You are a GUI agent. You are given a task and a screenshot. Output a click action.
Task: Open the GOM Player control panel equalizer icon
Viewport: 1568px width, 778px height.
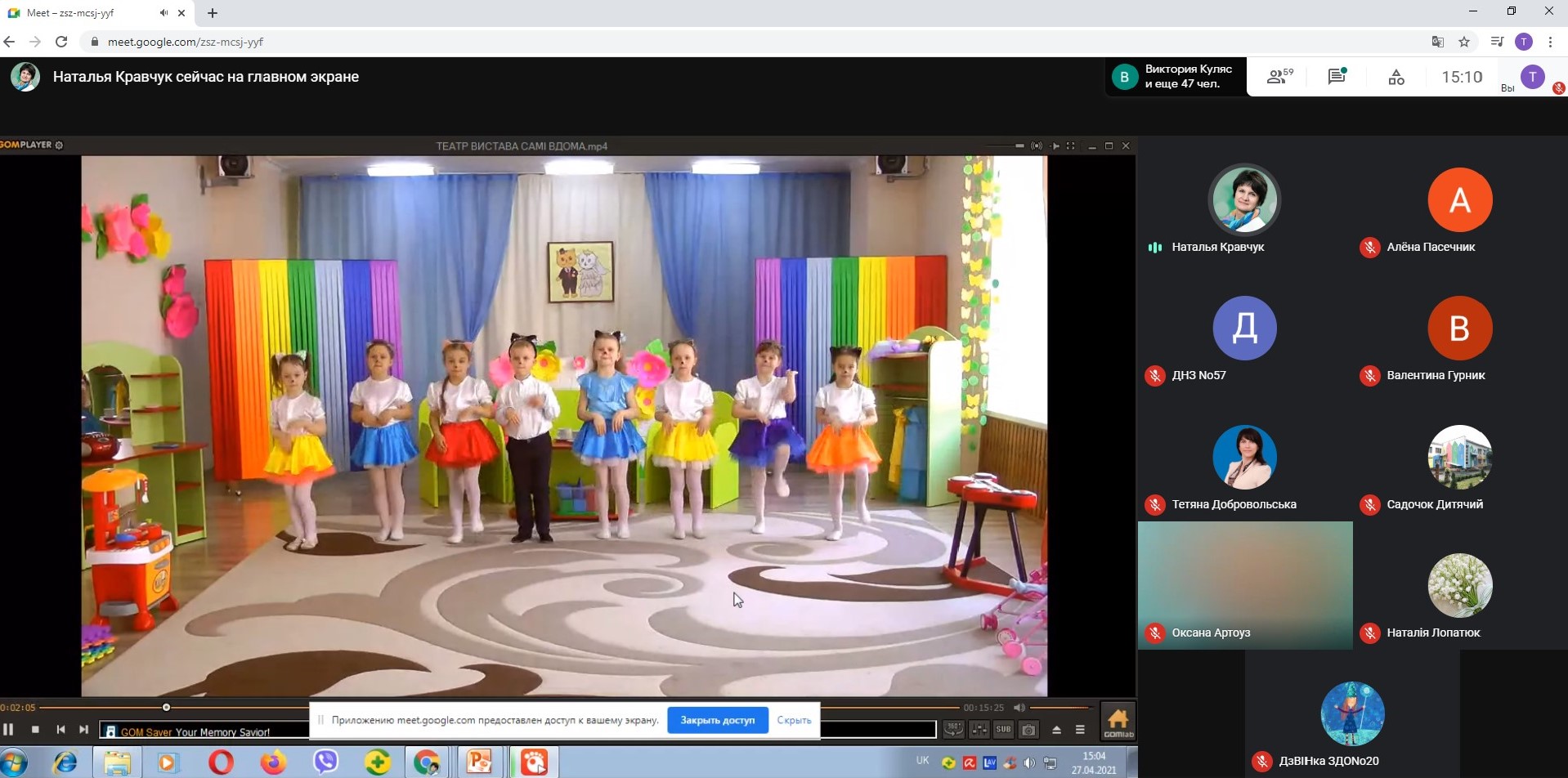point(979,730)
